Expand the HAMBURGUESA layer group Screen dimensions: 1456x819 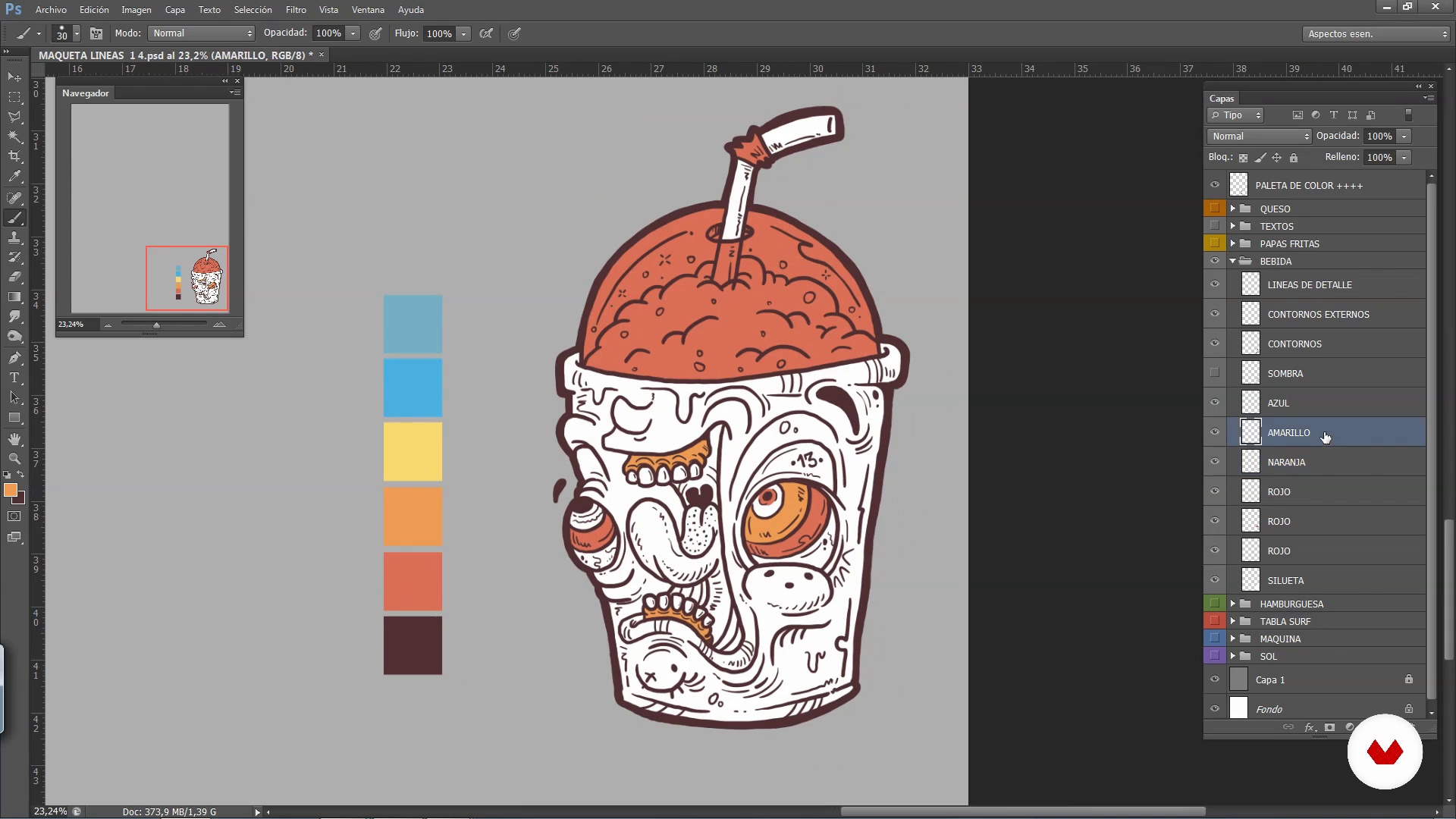tap(1233, 604)
